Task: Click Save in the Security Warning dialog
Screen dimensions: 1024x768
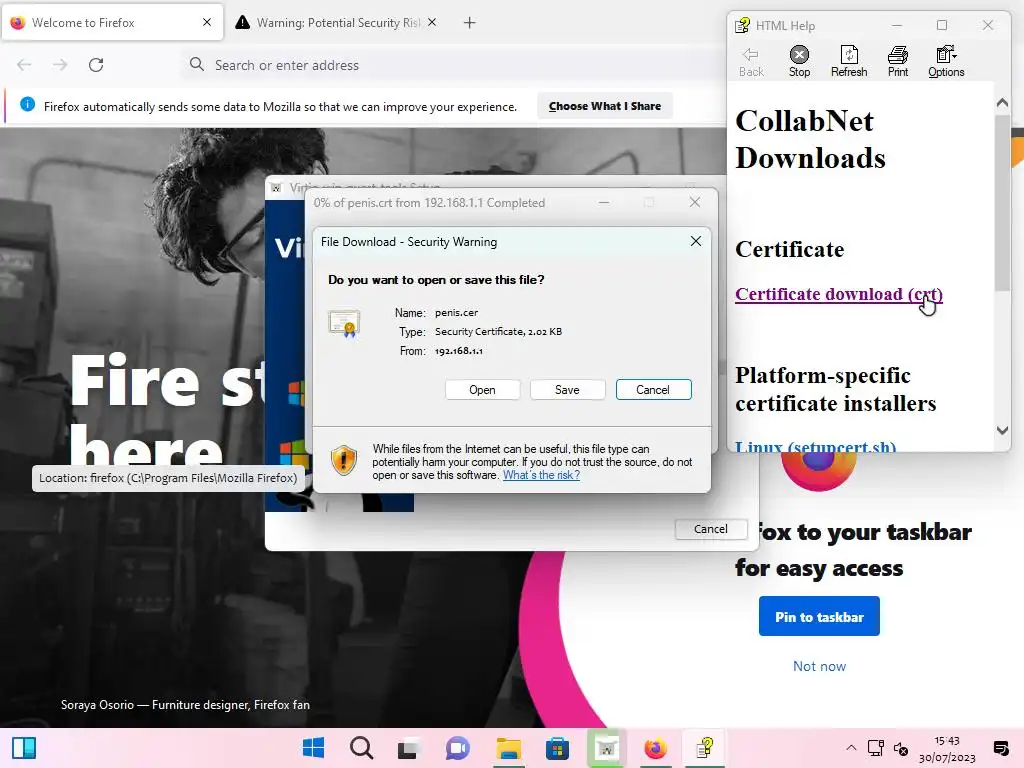Action: 567,390
